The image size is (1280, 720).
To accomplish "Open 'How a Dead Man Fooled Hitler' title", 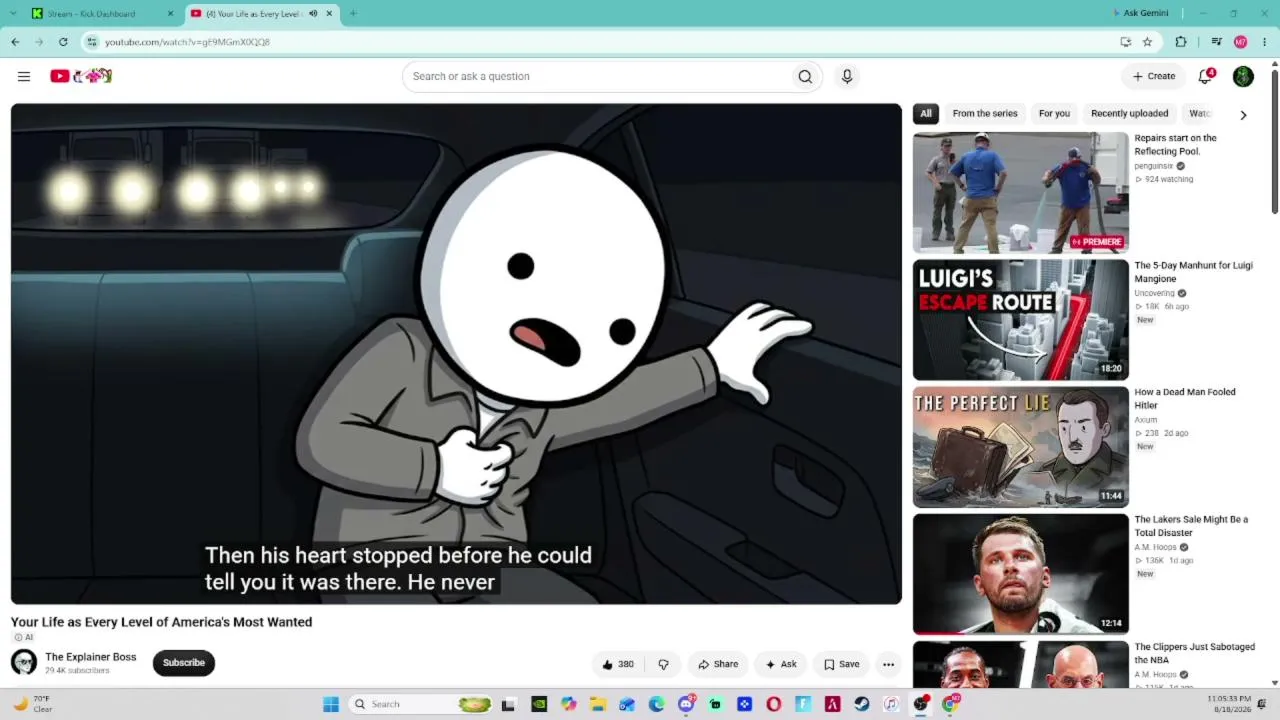I will click(x=1185, y=399).
